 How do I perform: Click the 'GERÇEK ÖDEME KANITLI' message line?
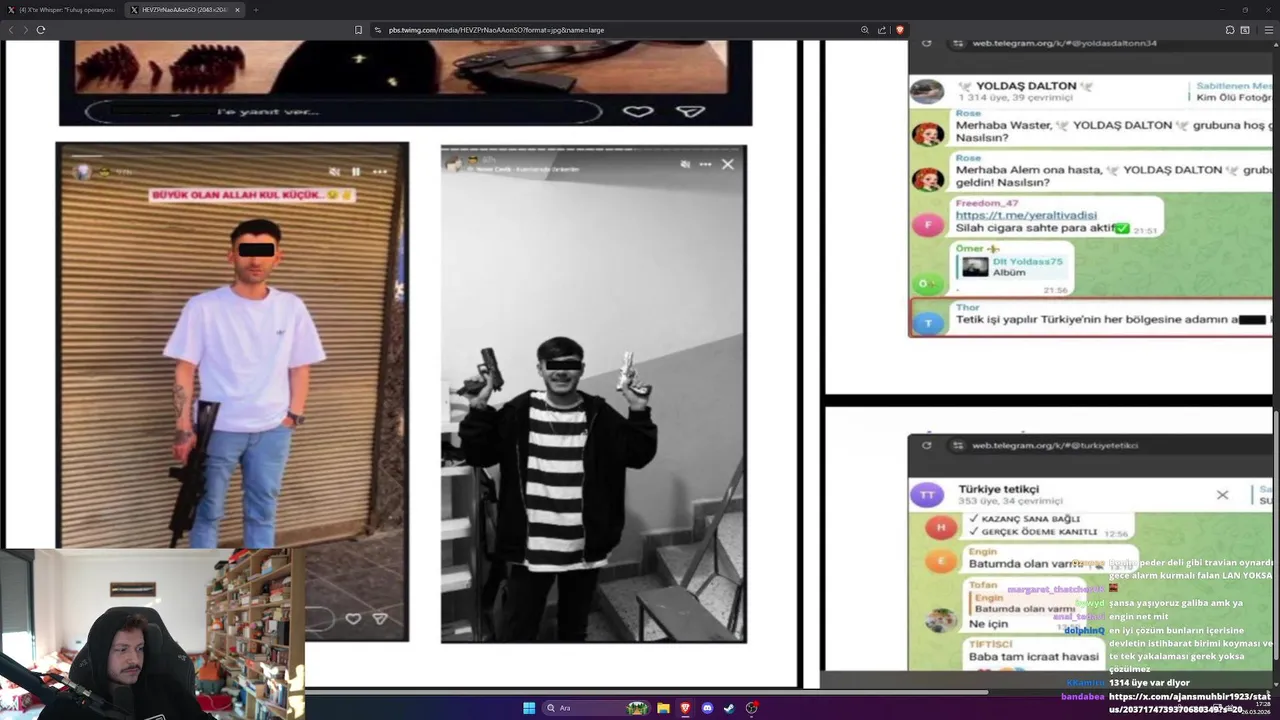pos(1033,533)
